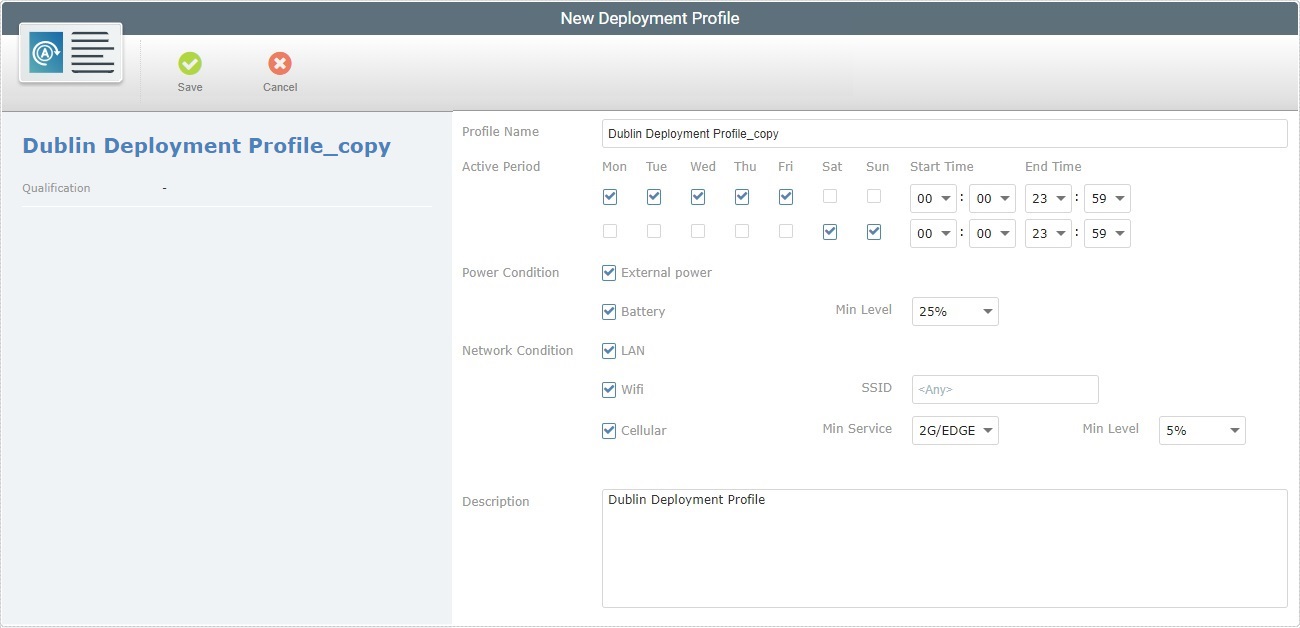1300x628 pixels.
Task: Uncheck the Friday checkbox
Action: pyautogui.click(x=786, y=196)
